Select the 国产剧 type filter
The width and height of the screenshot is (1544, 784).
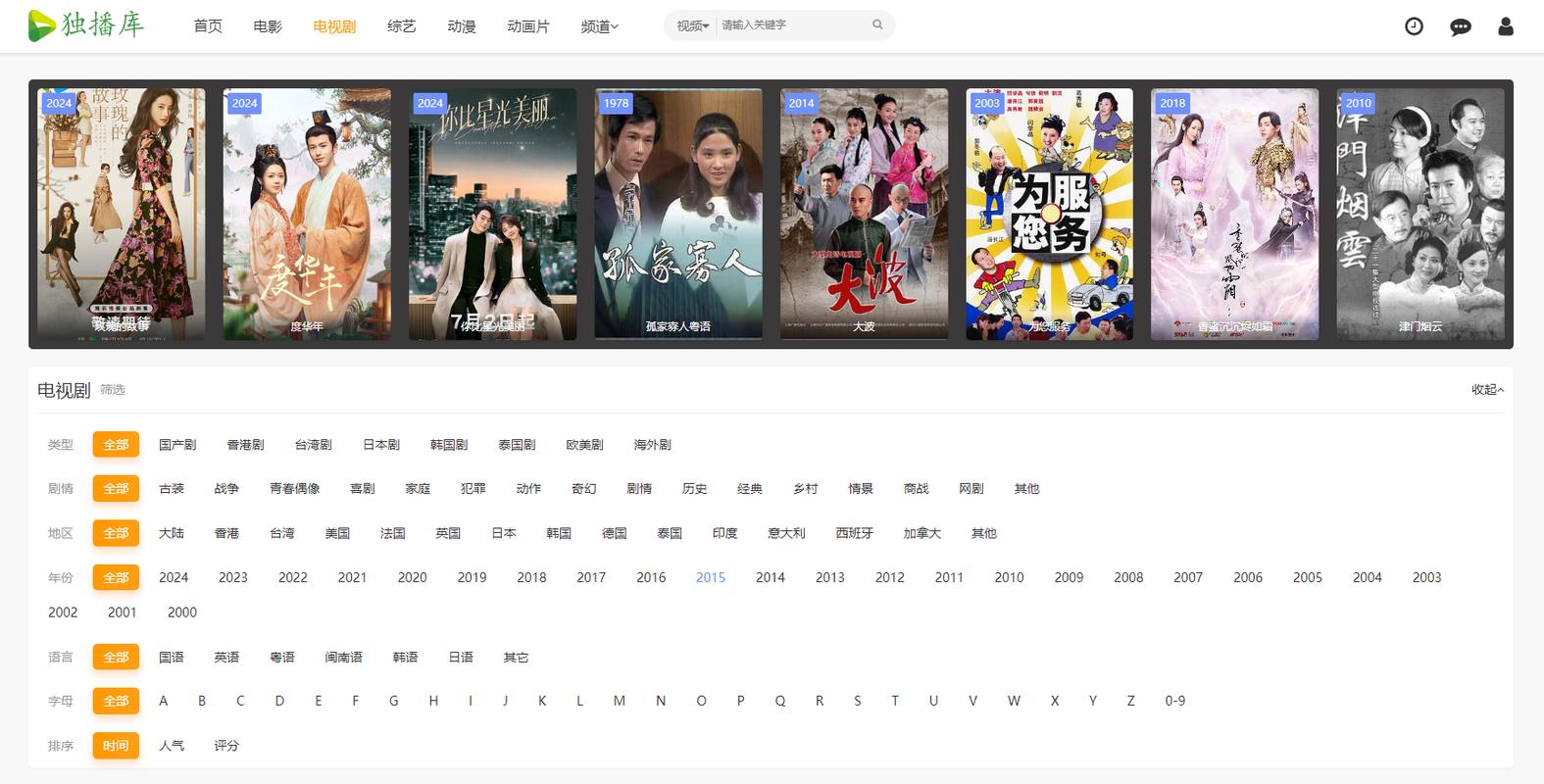click(x=177, y=445)
